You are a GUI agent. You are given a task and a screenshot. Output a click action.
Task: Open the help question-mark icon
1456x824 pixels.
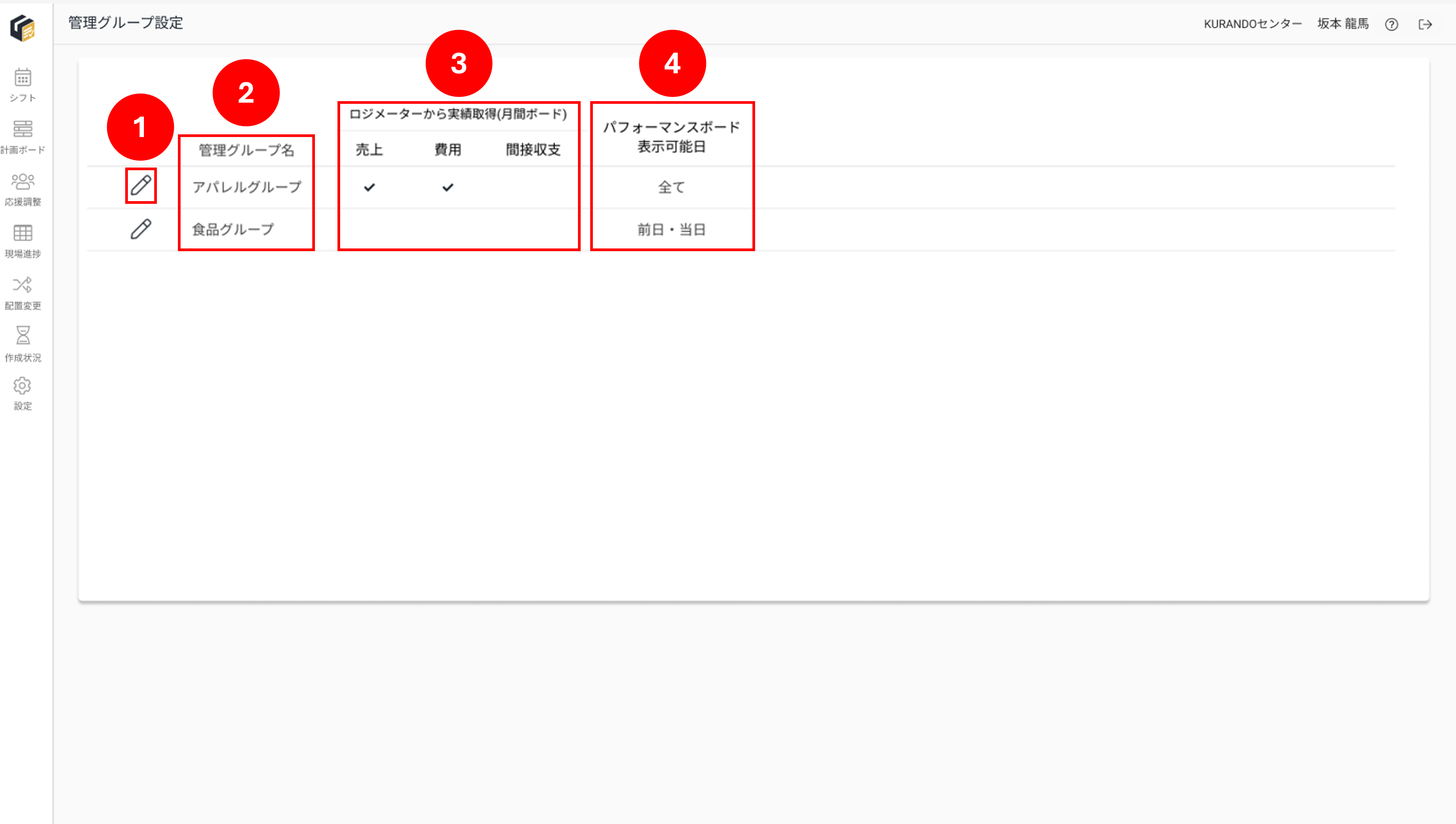[1391, 24]
